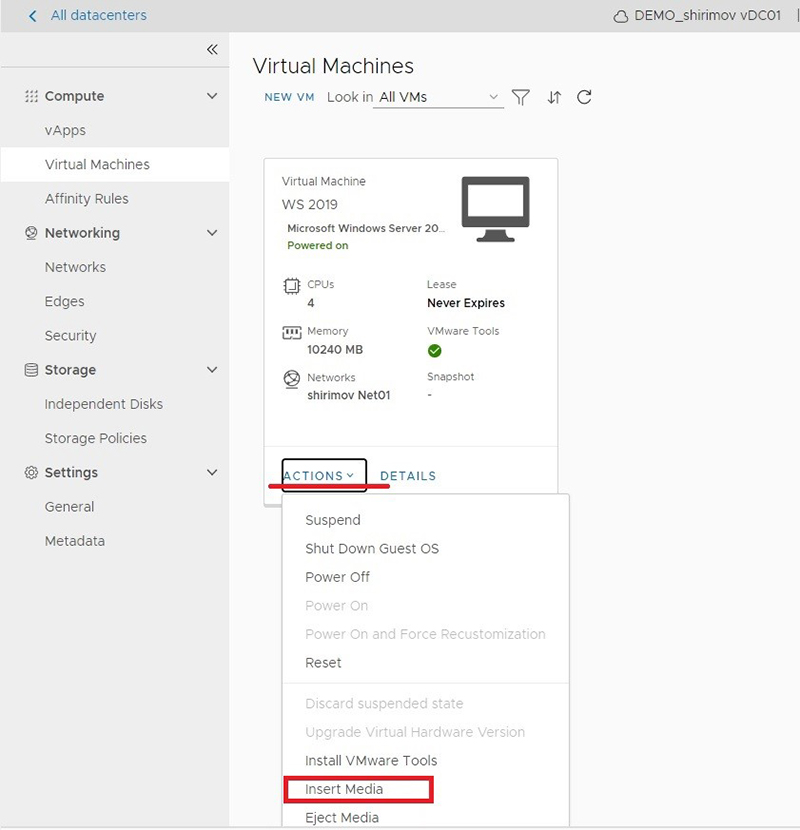Screen dimensions: 800x830
Task: Click the Compute section label
Action: tap(74, 96)
